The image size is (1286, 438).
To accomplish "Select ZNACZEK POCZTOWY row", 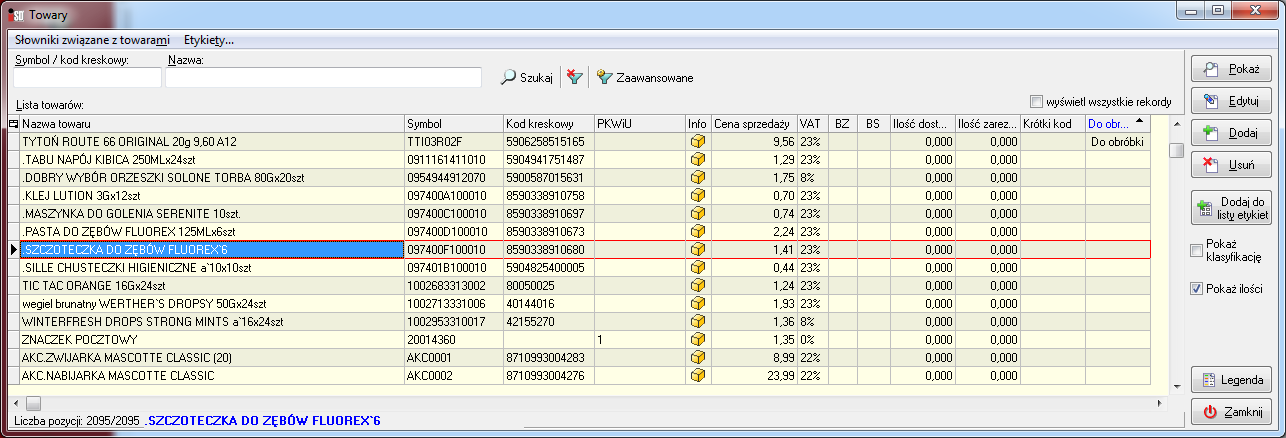I will pos(580,339).
